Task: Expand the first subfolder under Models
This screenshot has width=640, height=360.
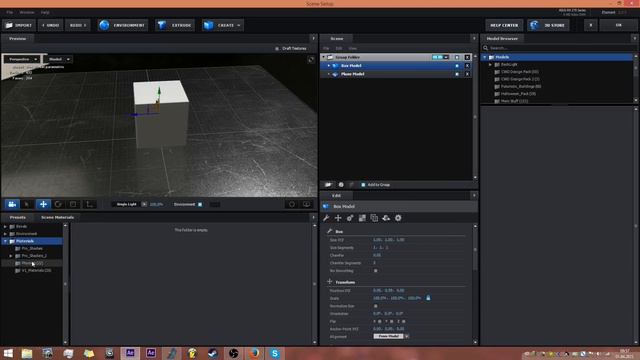Action: pos(490,64)
